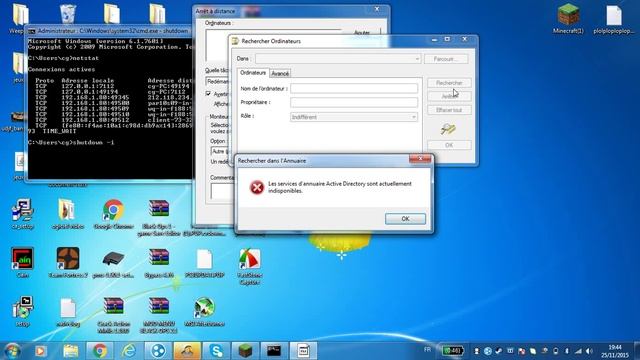Image resolution: width=640 pixels, height=360 pixels.
Task: Open the Redémarrer action dropdown in Arrêt à distance
Action: (x=218, y=82)
